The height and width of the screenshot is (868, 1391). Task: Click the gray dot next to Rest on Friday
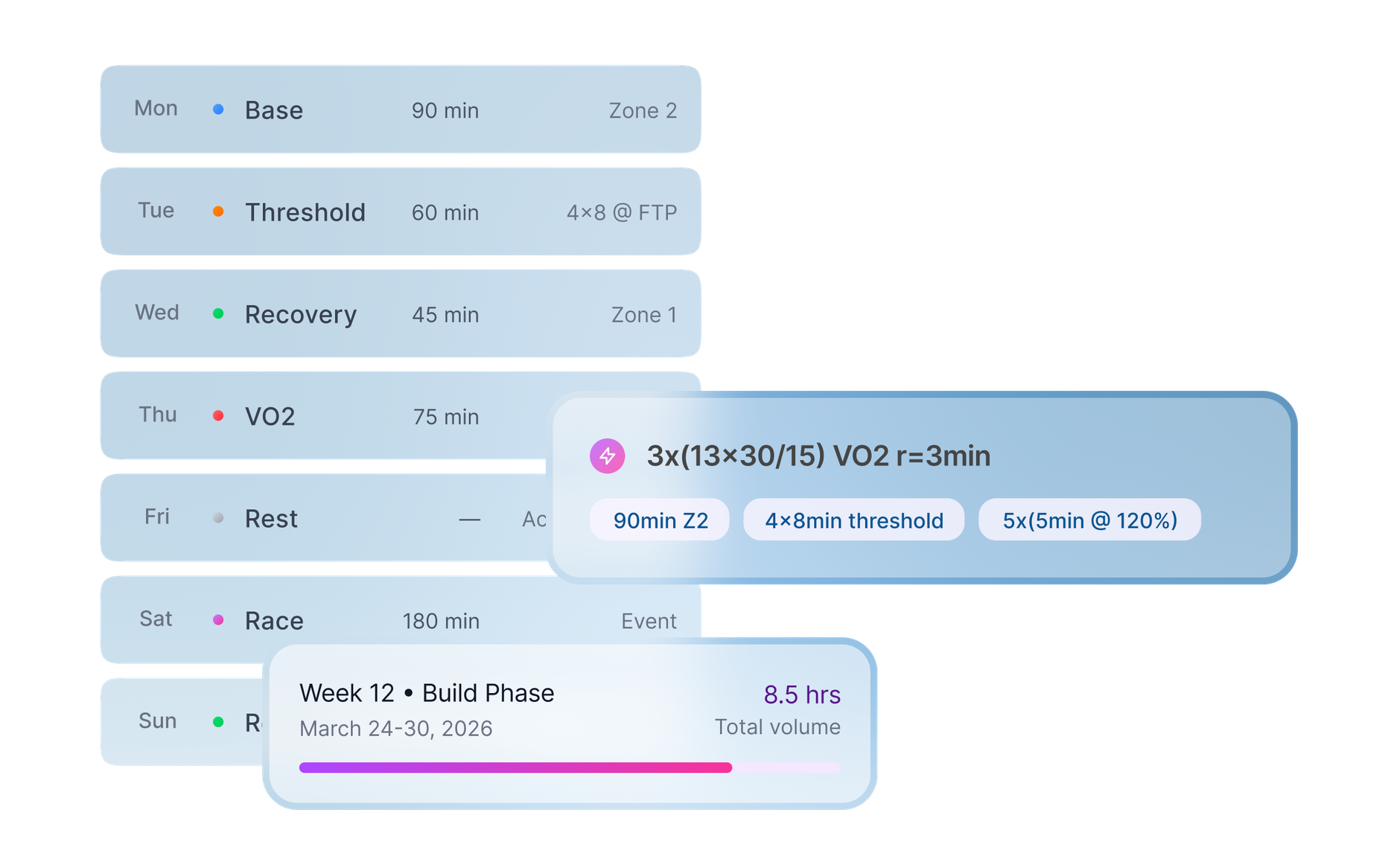[x=218, y=517]
